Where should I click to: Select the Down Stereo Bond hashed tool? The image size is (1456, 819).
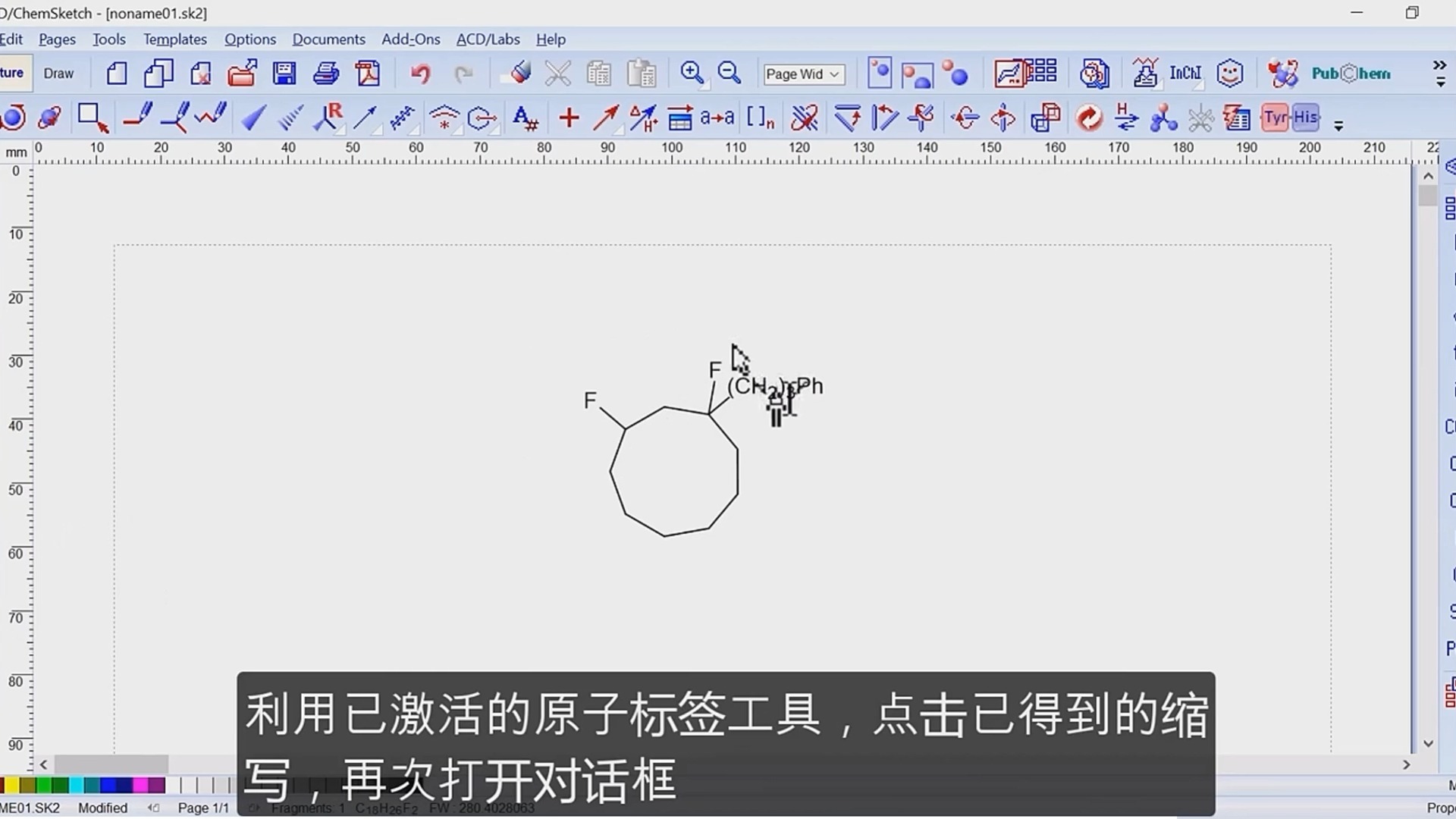(x=290, y=118)
